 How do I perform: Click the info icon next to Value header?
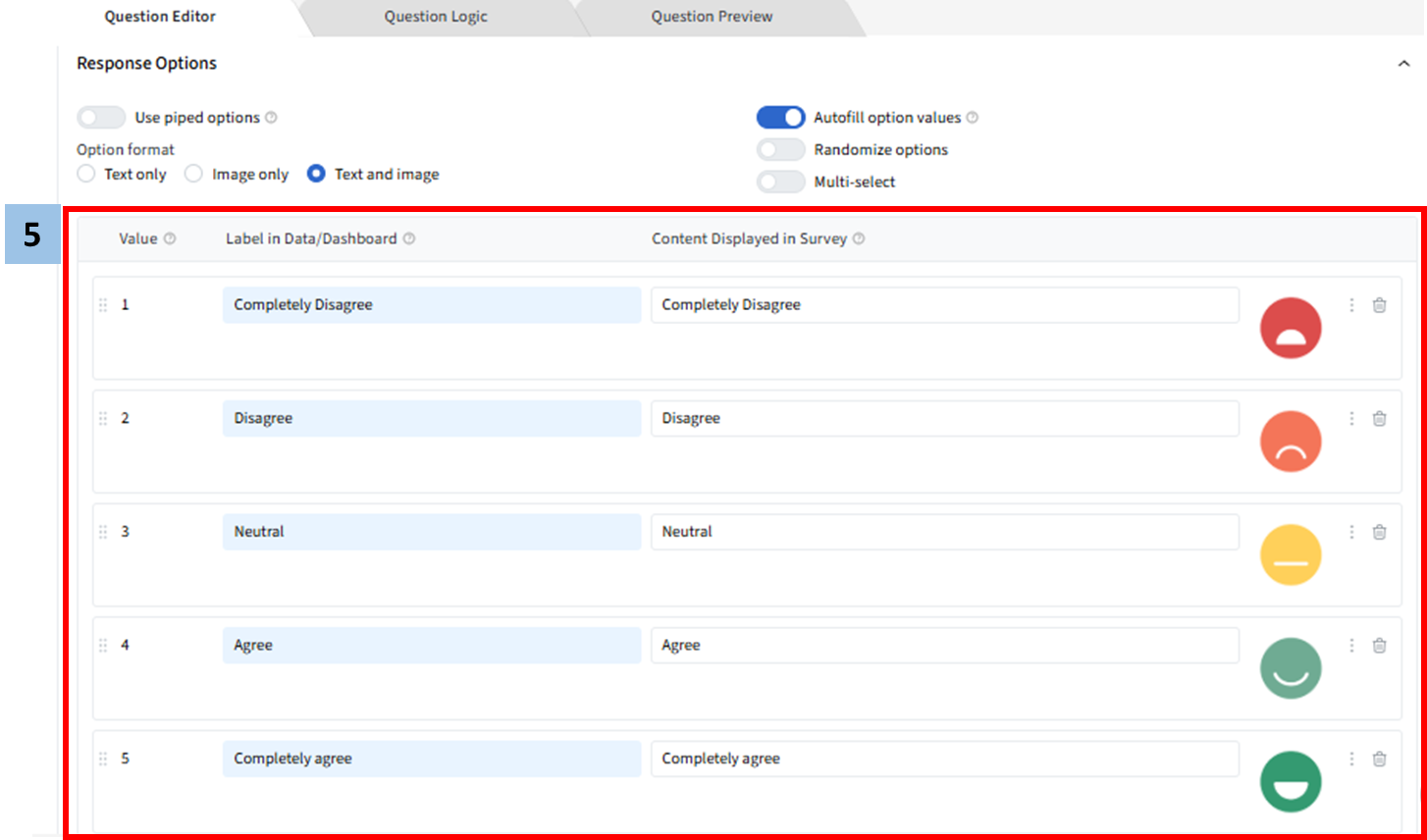[x=170, y=238]
